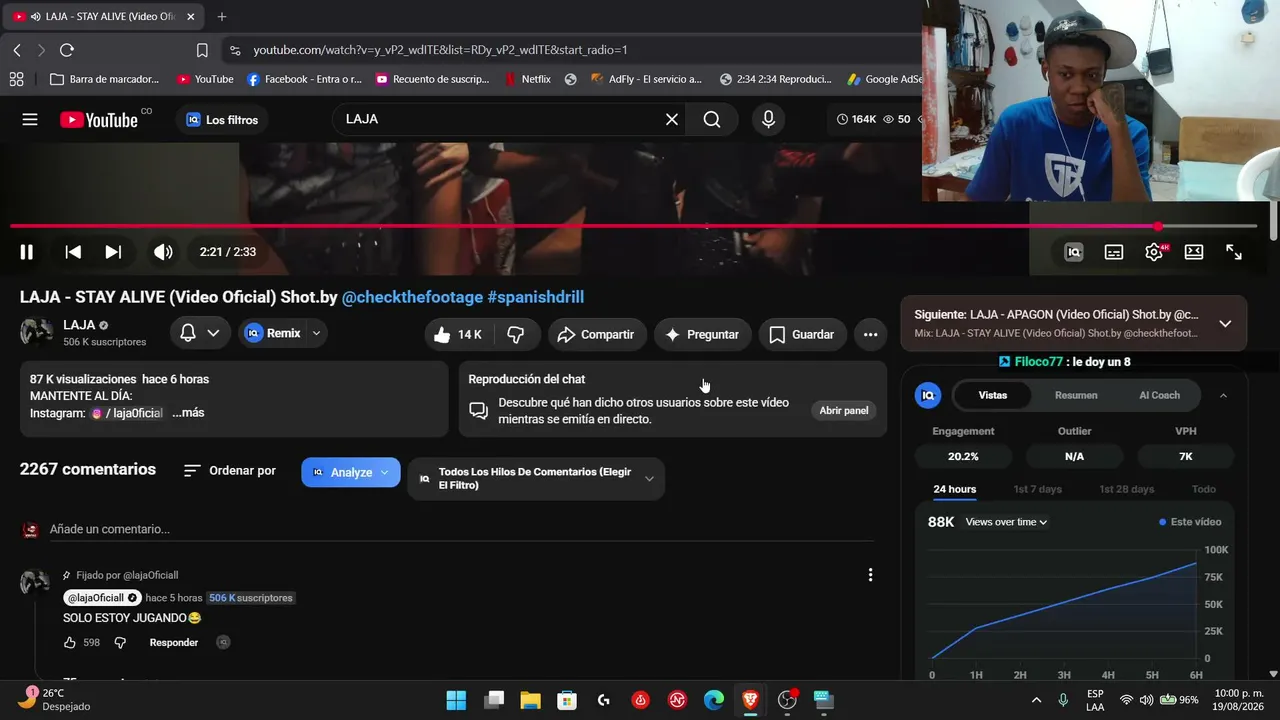The width and height of the screenshot is (1280, 720).
Task: Click the Añade un comentario field
Action: pos(462,529)
